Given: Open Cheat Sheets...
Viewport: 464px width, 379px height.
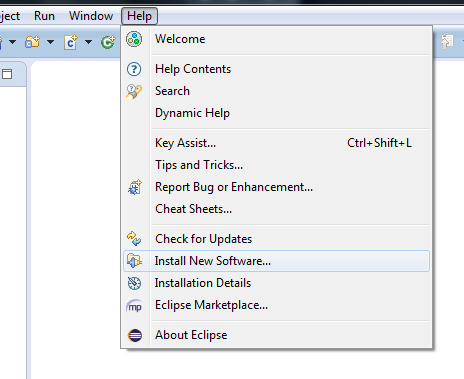Looking at the screenshot, I should coord(276,209).
